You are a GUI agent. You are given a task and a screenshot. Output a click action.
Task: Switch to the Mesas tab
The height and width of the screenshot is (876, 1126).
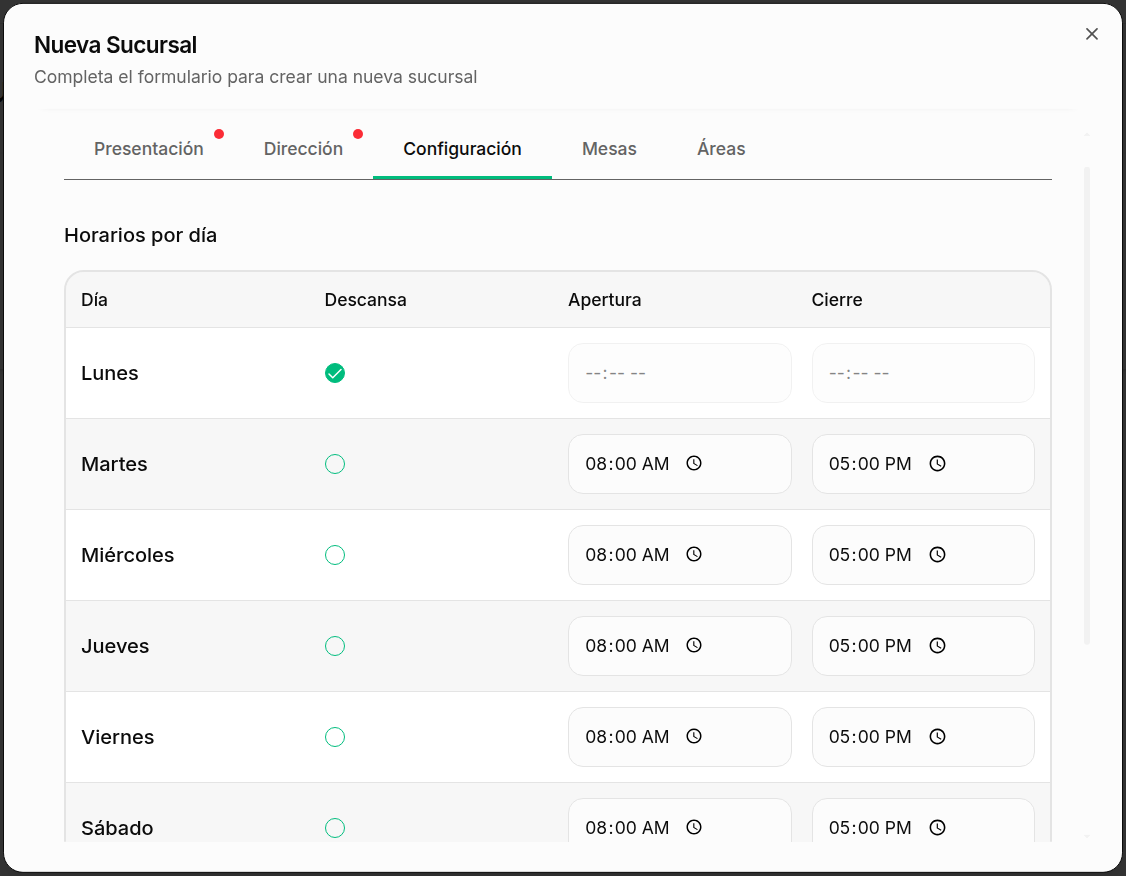pyautogui.click(x=609, y=148)
